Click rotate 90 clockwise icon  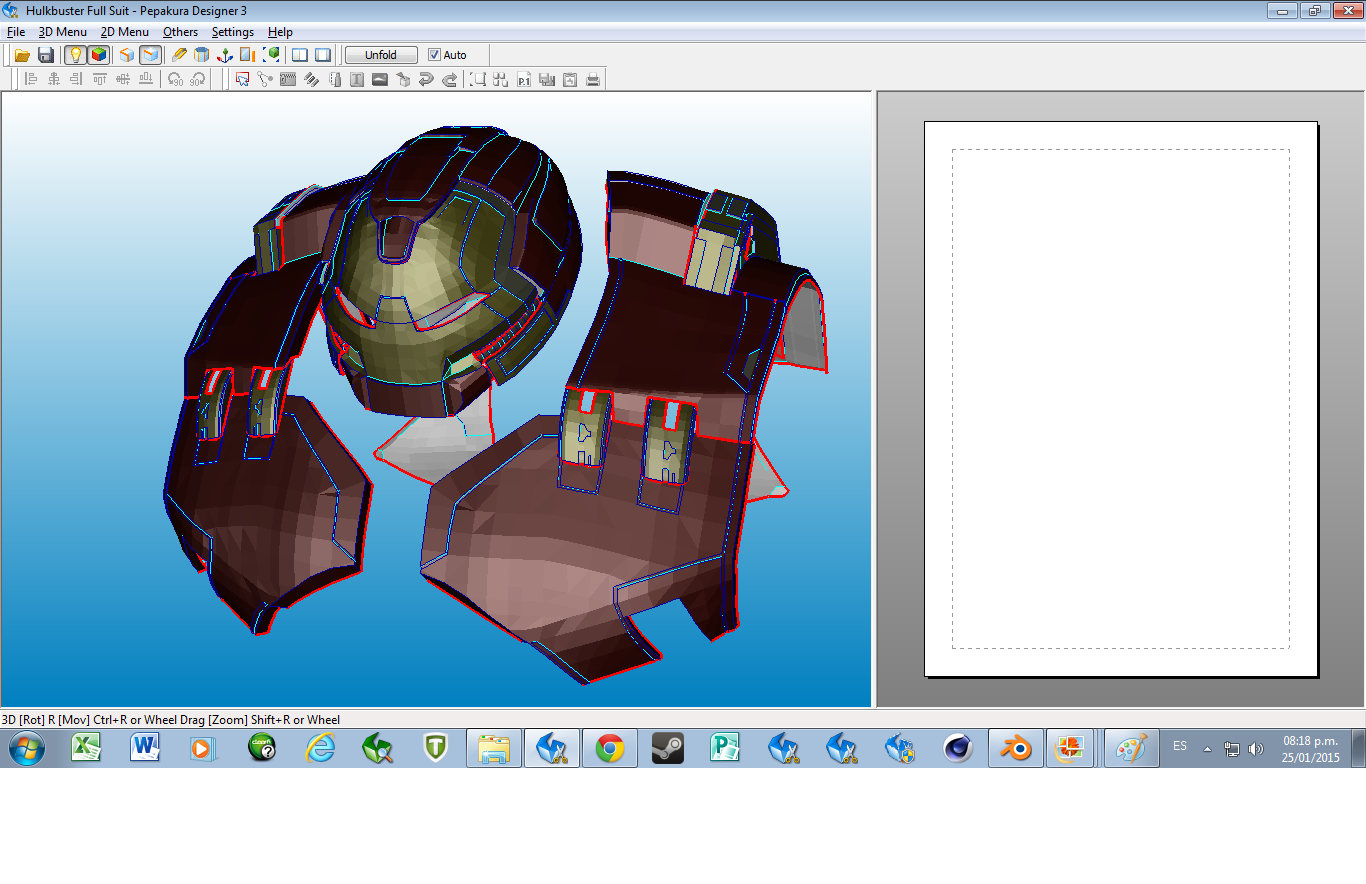point(199,79)
